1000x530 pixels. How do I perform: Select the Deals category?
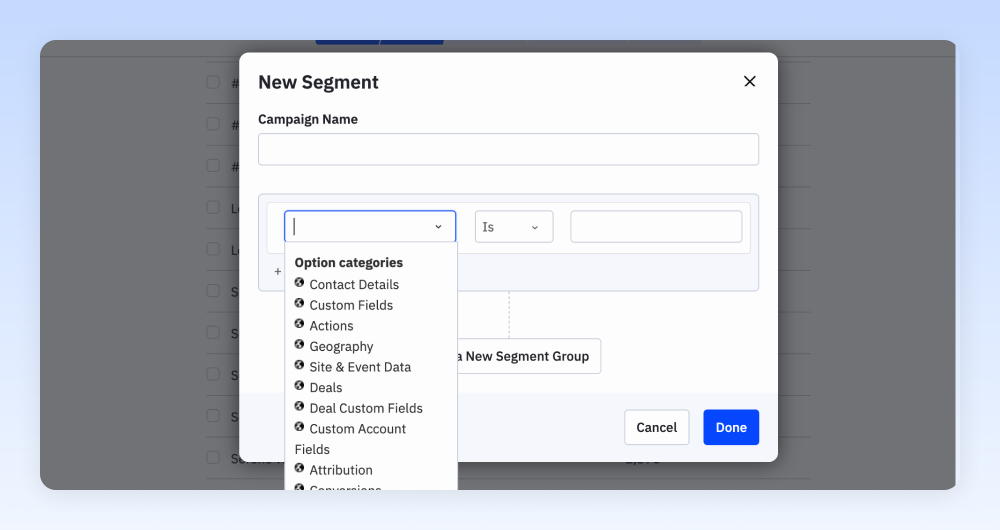(x=325, y=387)
